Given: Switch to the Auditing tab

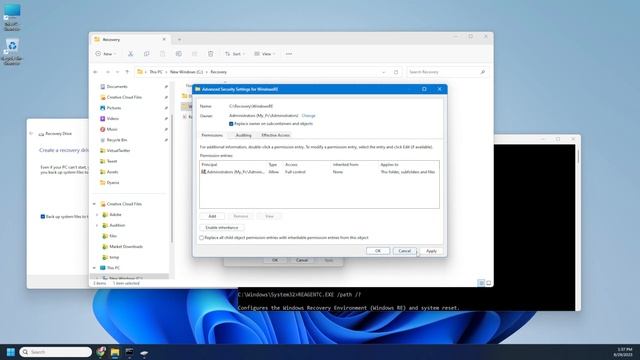Looking at the screenshot, I should (x=244, y=135).
